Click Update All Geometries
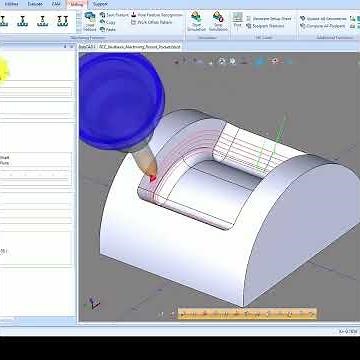Screen dimensions: 360x360 (323, 18)
